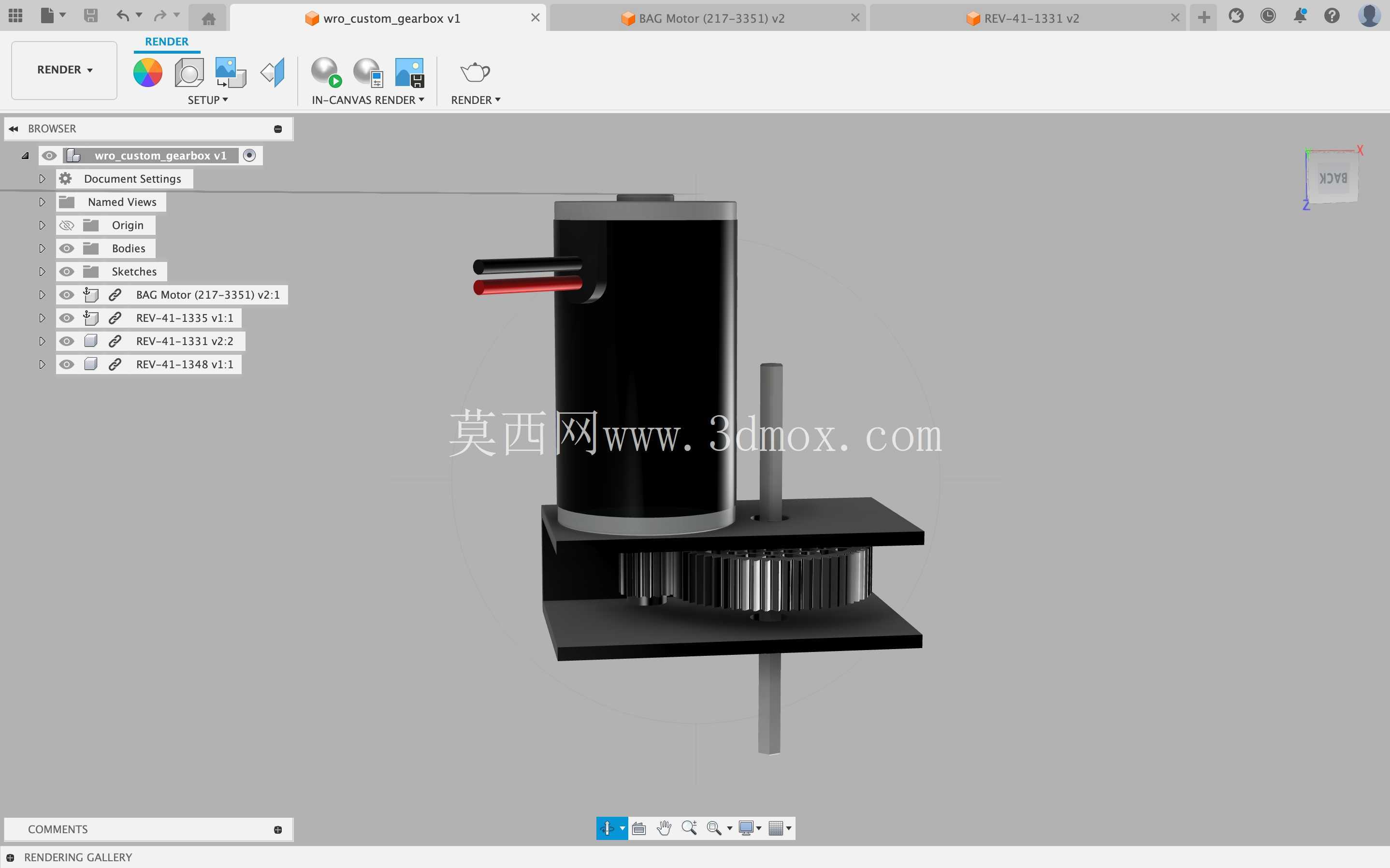Undo the last action
The image size is (1390, 868).
tap(122, 15)
